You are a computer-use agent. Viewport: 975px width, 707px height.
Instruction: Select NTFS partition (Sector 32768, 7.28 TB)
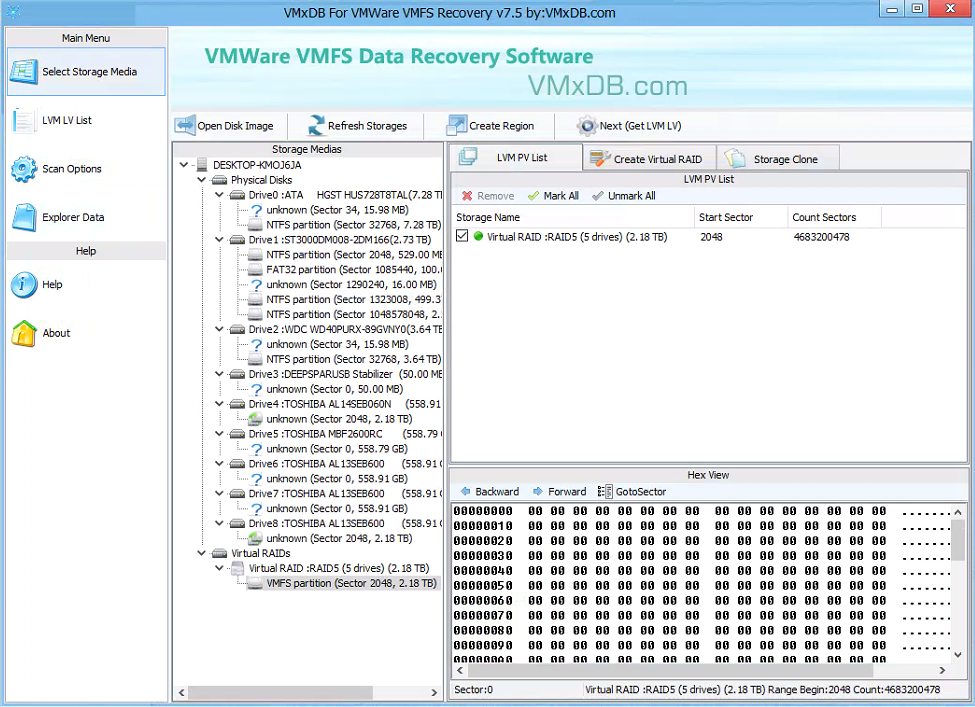[353, 224]
